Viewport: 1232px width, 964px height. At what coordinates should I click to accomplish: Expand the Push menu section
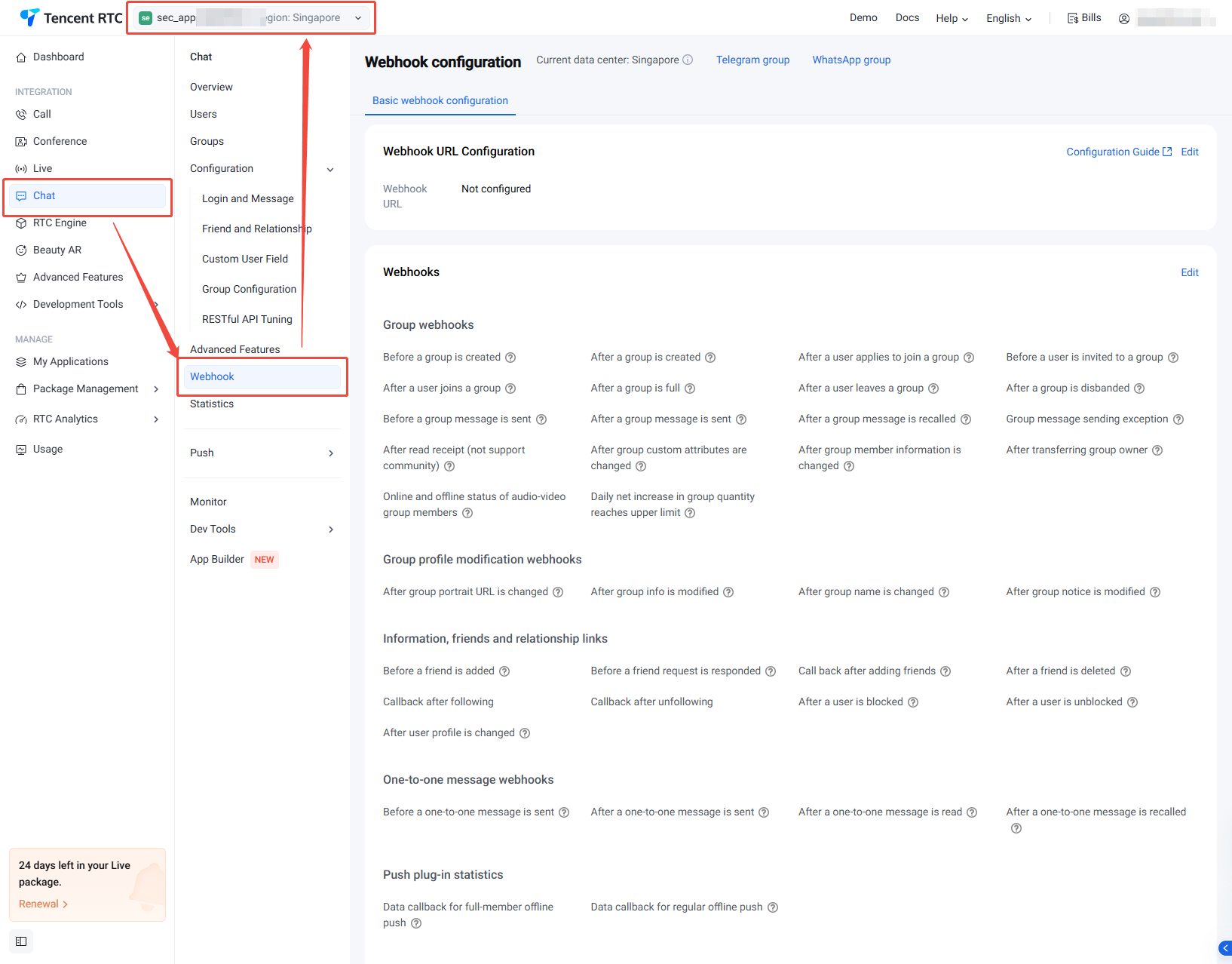coord(330,453)
